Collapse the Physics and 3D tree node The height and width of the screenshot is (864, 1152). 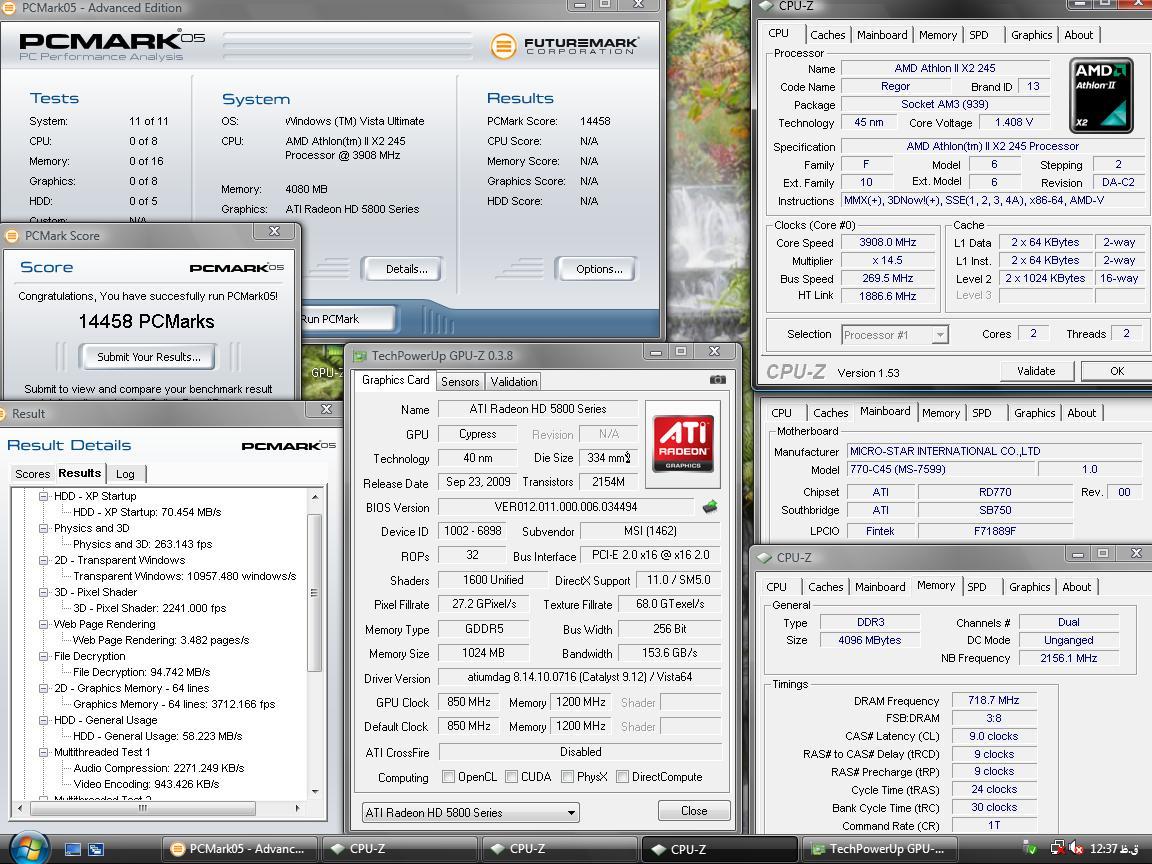click(43, 528)
